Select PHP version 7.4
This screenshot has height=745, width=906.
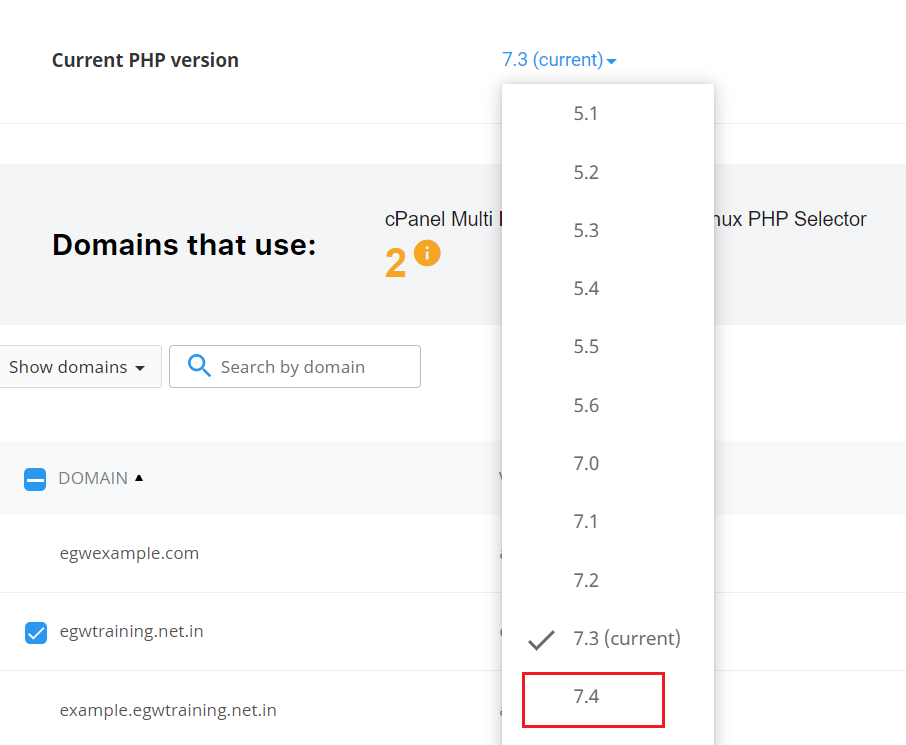[587, 697]
